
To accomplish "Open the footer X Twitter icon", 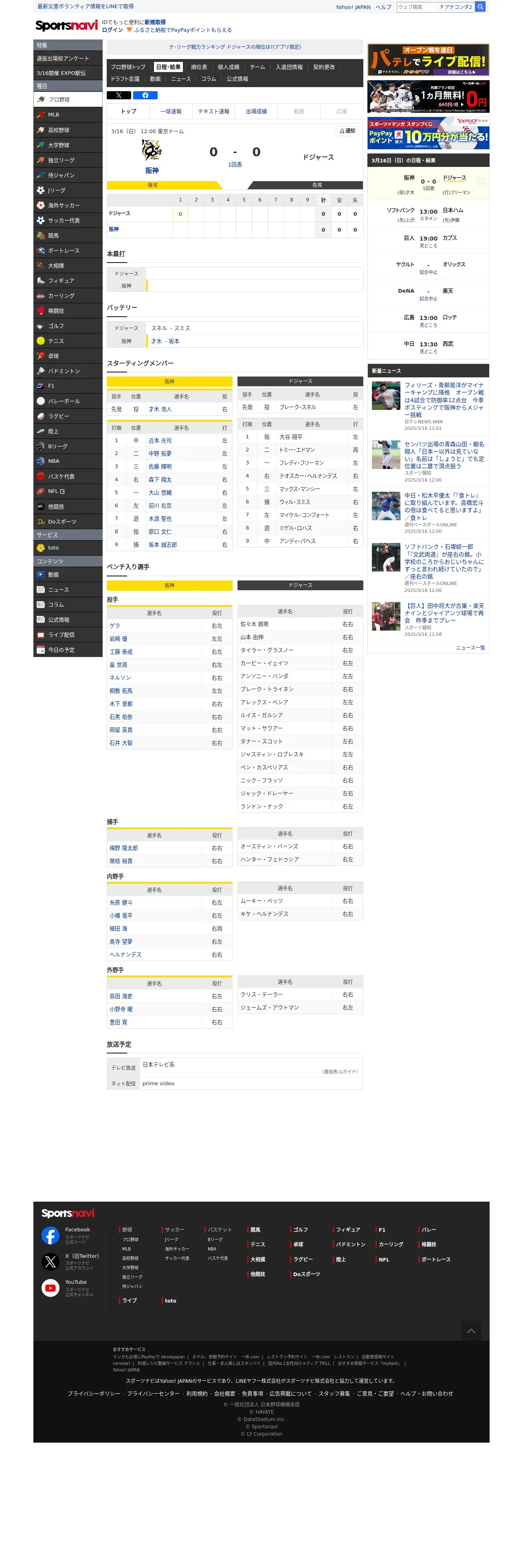I will 51,1261.
